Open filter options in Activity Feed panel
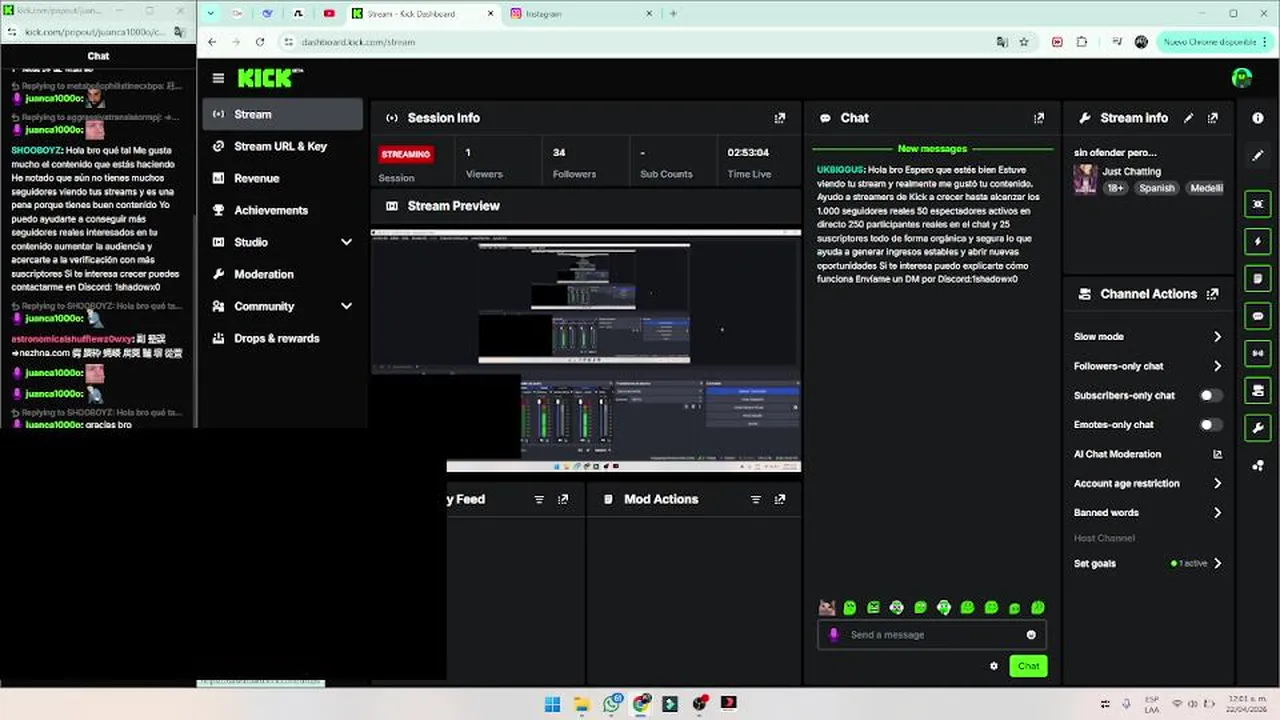The height and width of the screenshot is (720, 1280). [539, 499]
